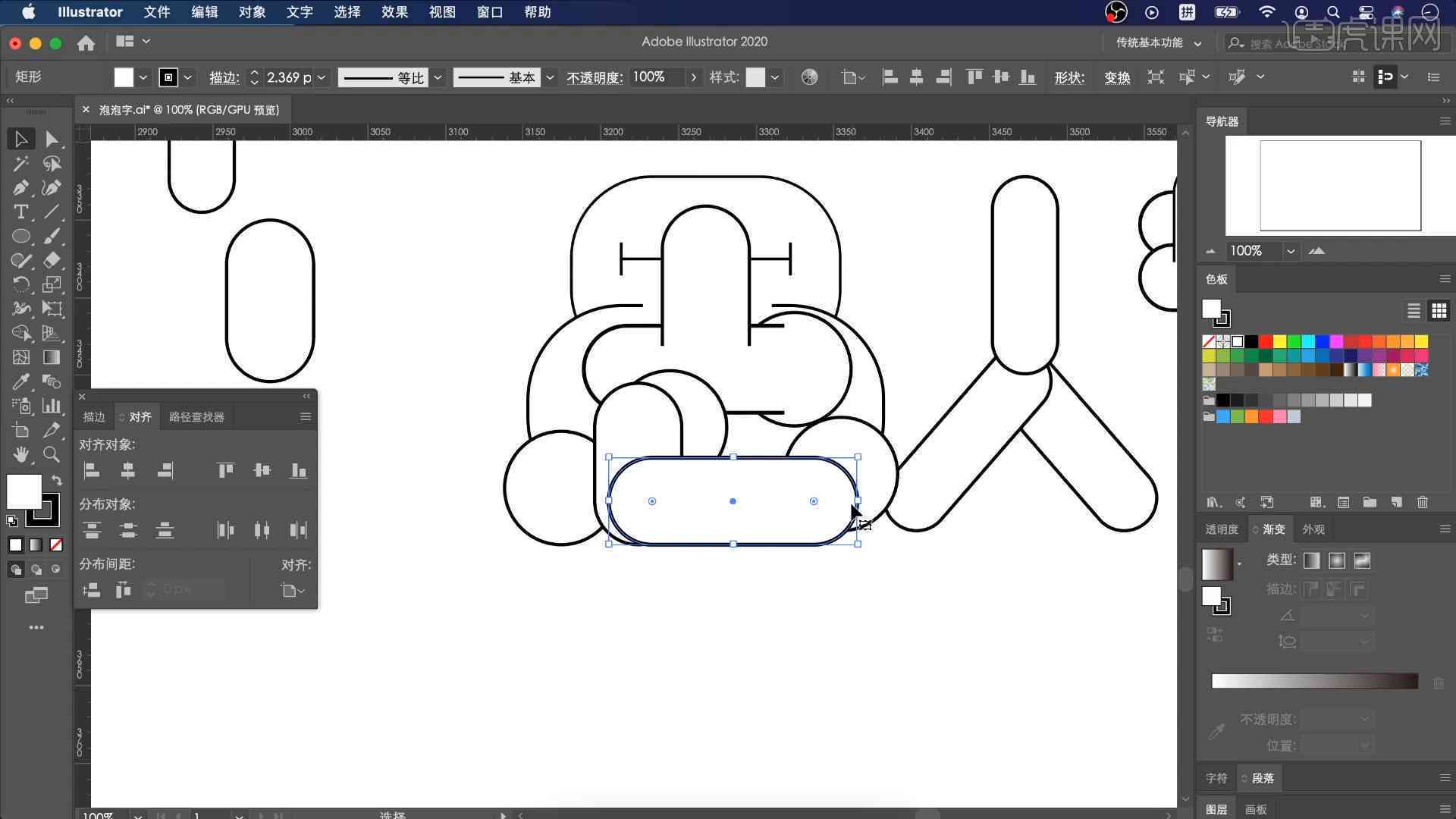Select the Artboard tool
This screenshot has width=1456, height=819.
[x=20, y=430]
